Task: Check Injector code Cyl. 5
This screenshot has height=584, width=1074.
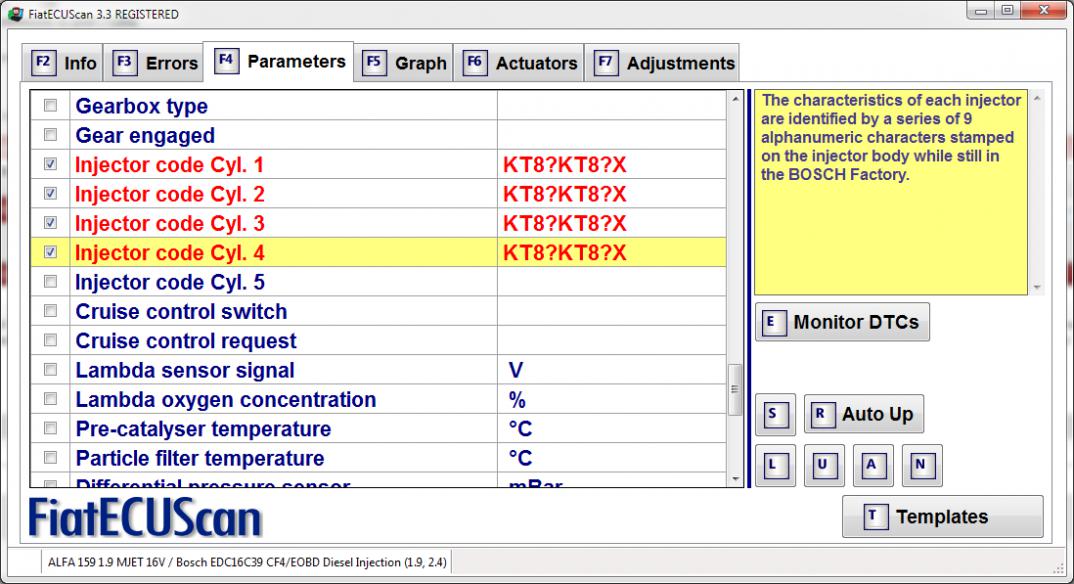Action: point(50,281)
